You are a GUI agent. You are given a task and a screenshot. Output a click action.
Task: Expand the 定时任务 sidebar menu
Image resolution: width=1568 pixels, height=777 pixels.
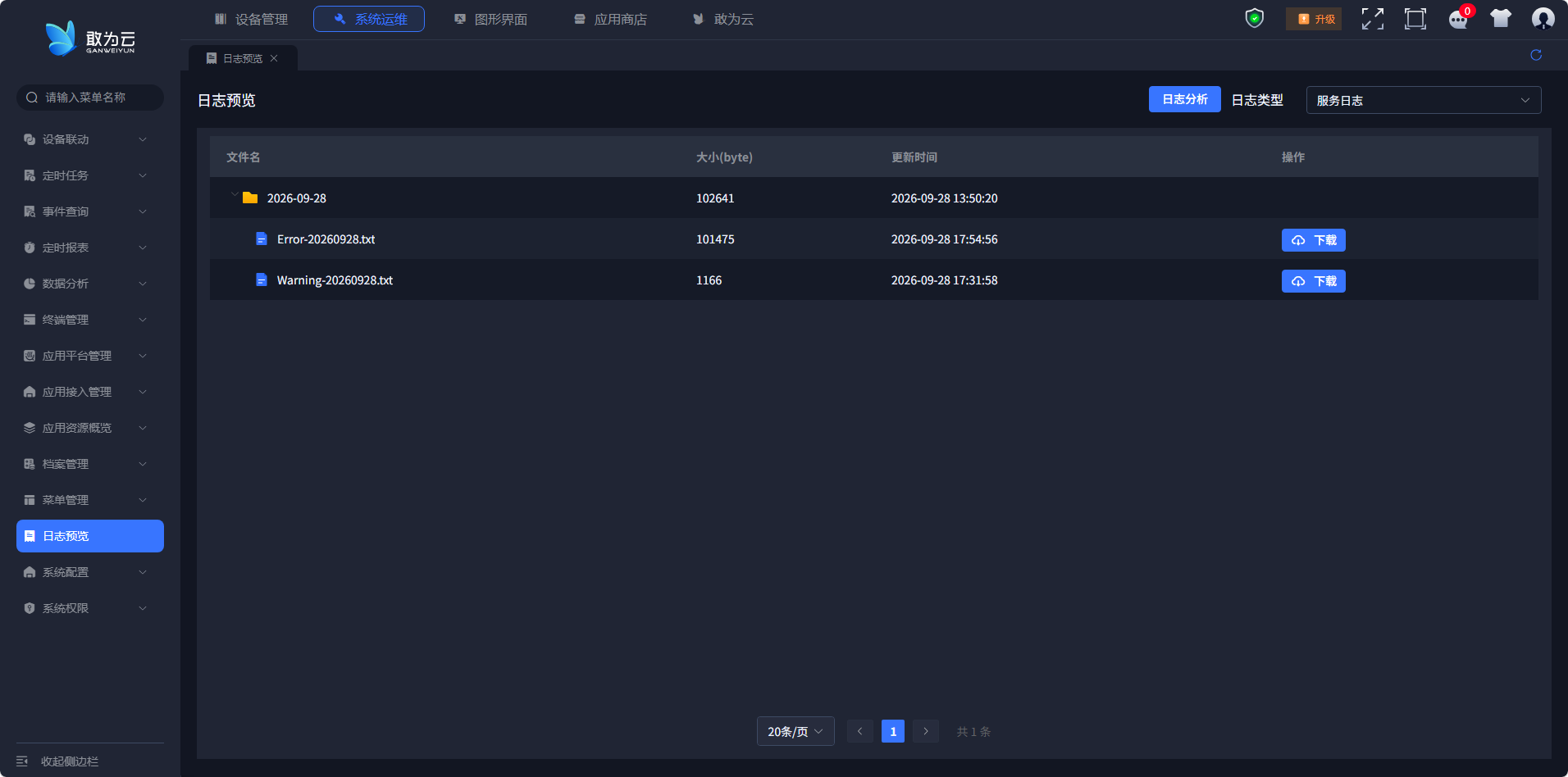[90, 175]
